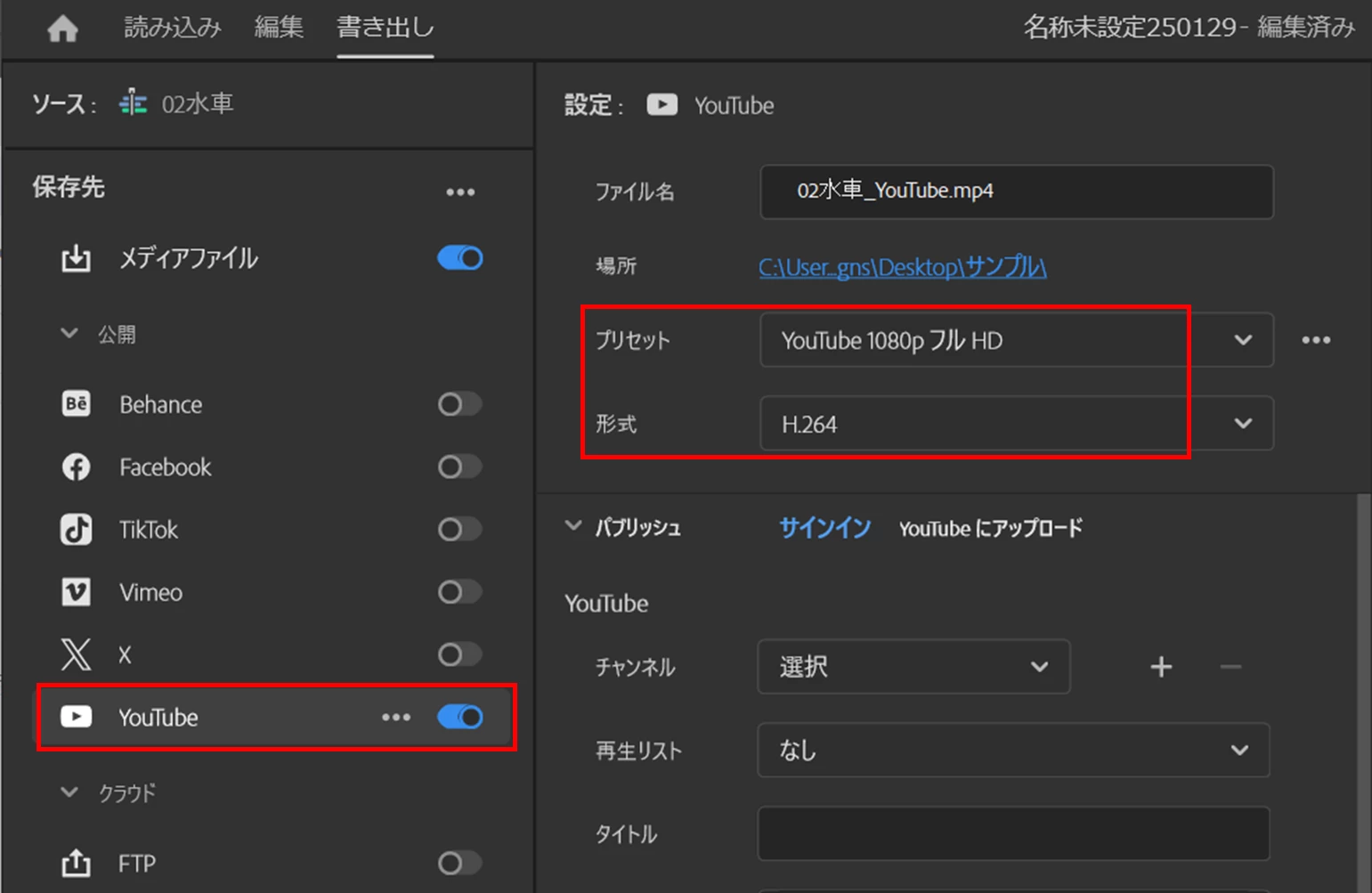Select the Facebook destination label
Image resolution: width=1372 pixels, height=893 pixels.
[166, 467]
